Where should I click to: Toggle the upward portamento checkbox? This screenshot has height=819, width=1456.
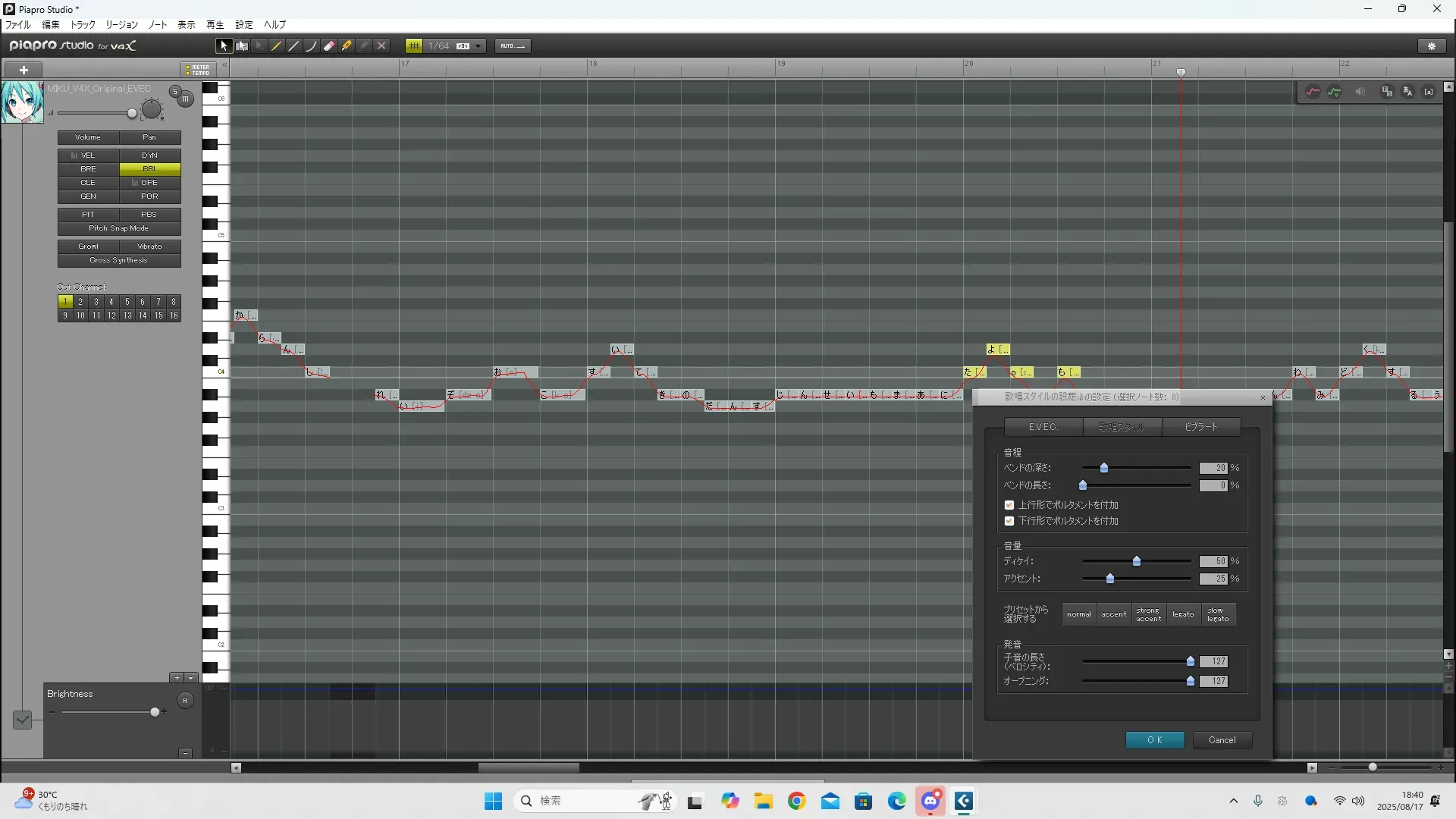1009,505
